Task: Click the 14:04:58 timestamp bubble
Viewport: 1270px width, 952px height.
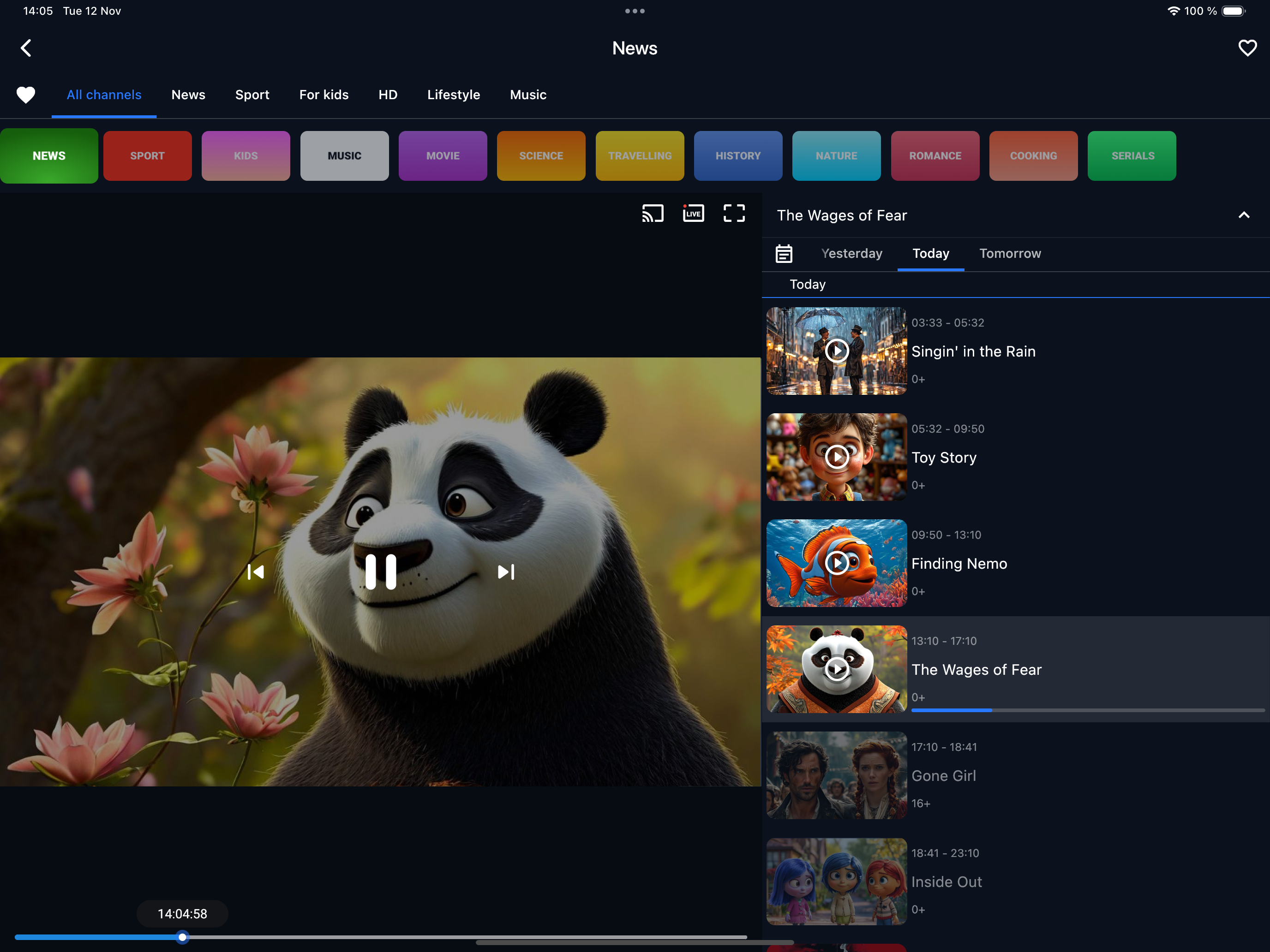Action: 183,914
